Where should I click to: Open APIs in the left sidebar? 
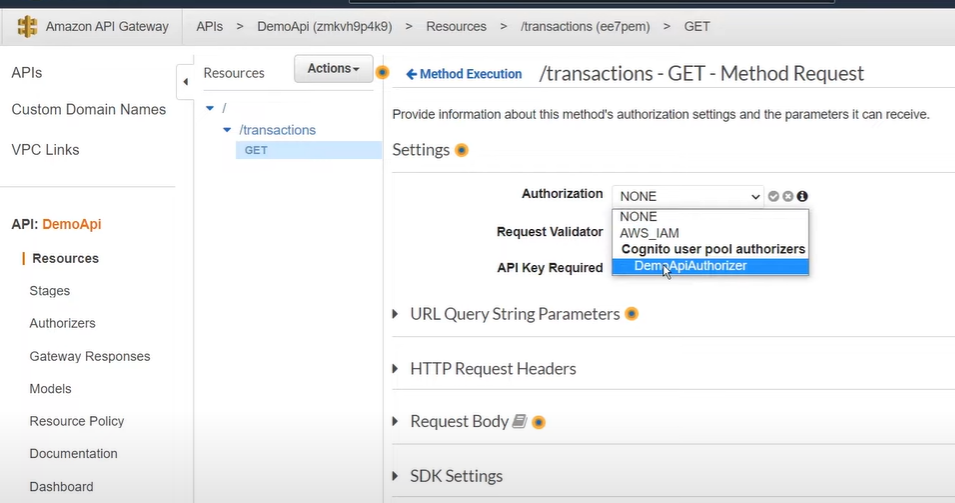point(27,72)
